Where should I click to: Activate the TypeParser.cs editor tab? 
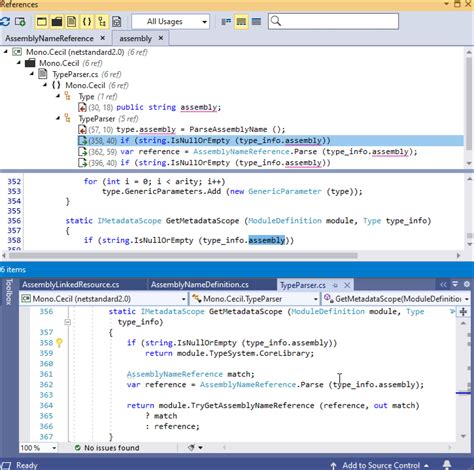coord(303,285)
